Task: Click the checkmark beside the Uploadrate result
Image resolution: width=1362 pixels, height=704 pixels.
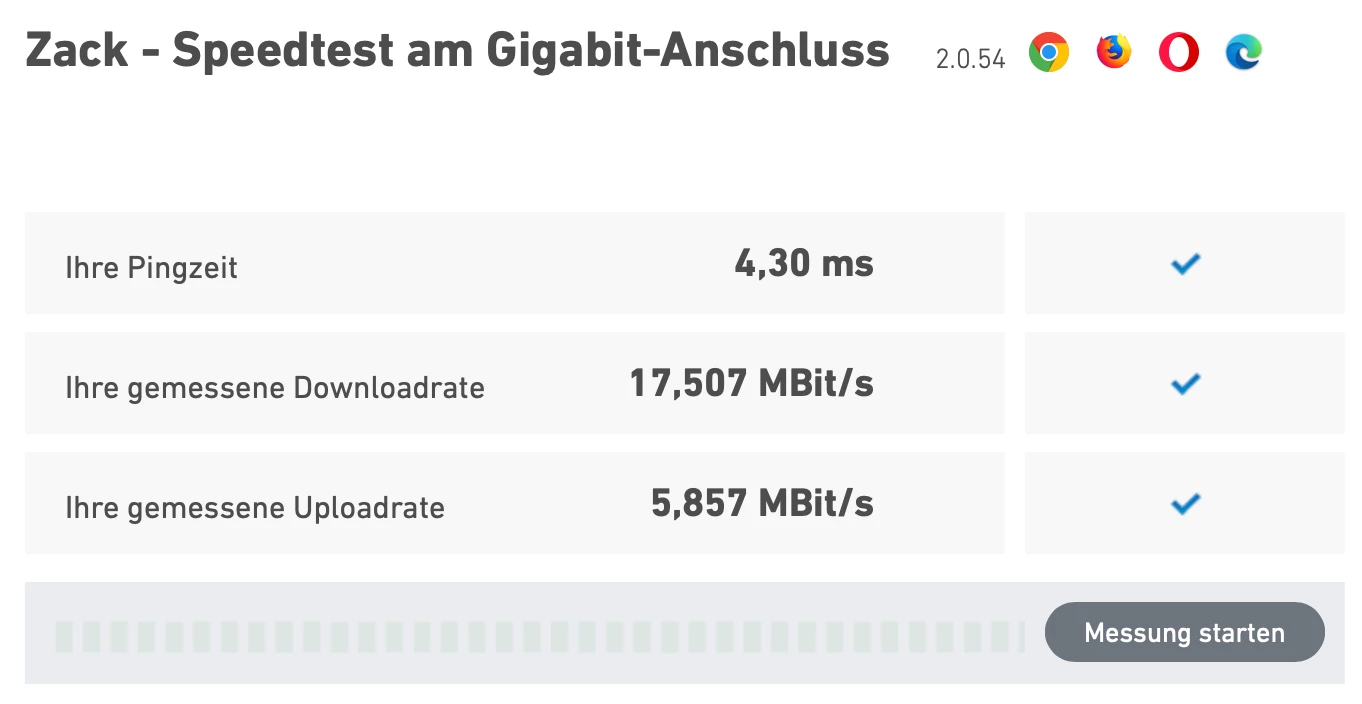Action: point(1185,503)
